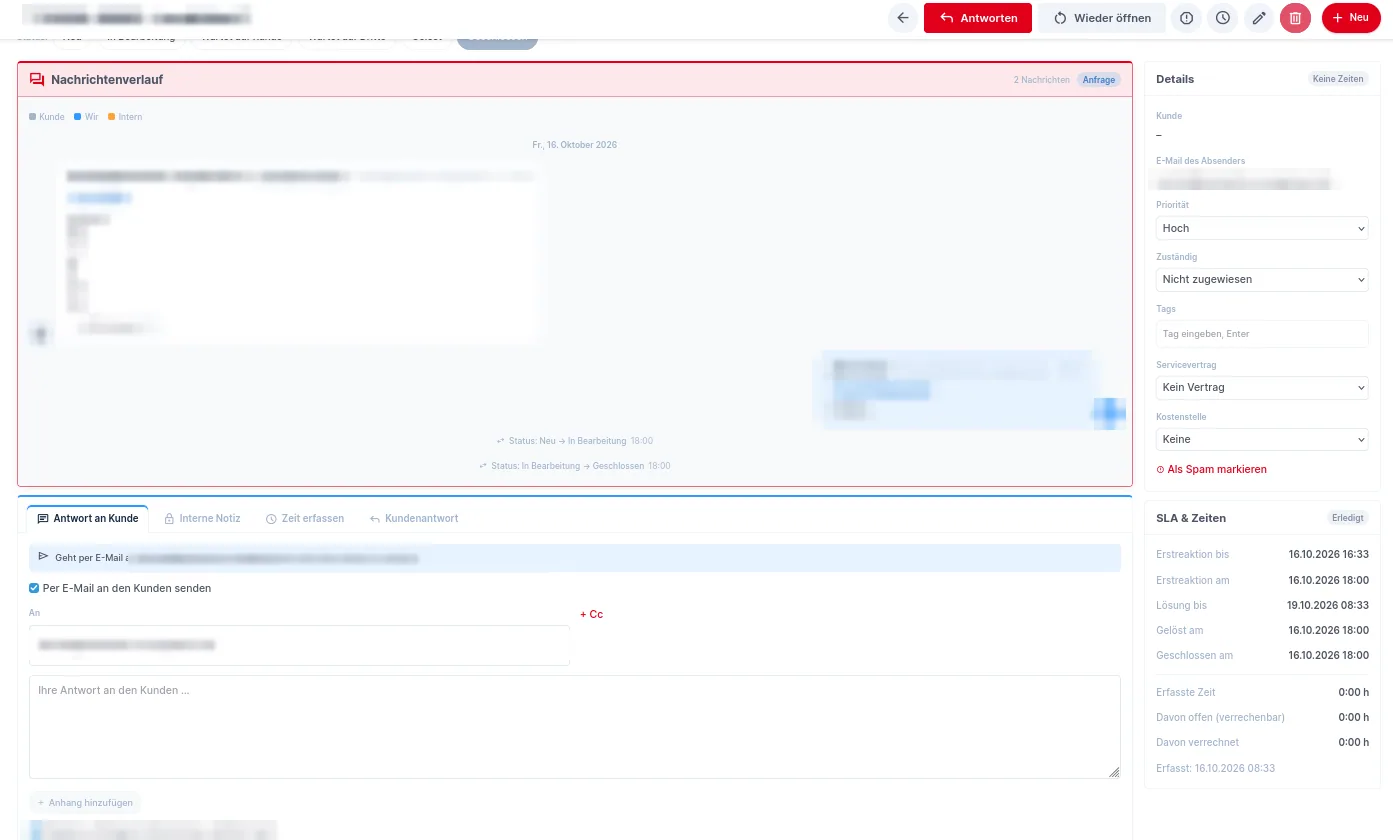Click the Keine Zeiten badge
This screenshot has height=840, width=1393.
tap(1338, 79)
